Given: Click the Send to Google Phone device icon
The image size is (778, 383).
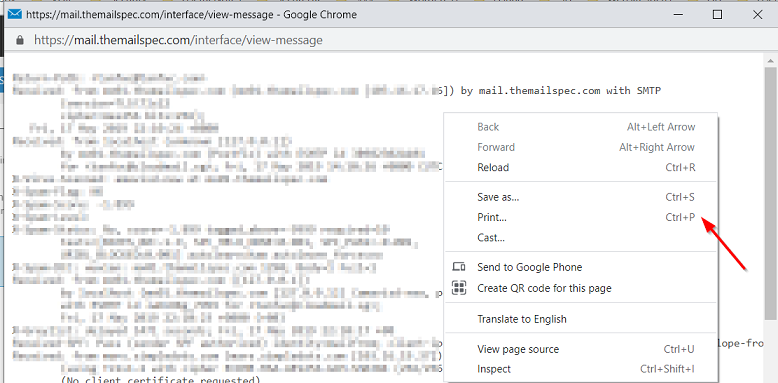Looking at the screenshot, I should pos(458,267).
